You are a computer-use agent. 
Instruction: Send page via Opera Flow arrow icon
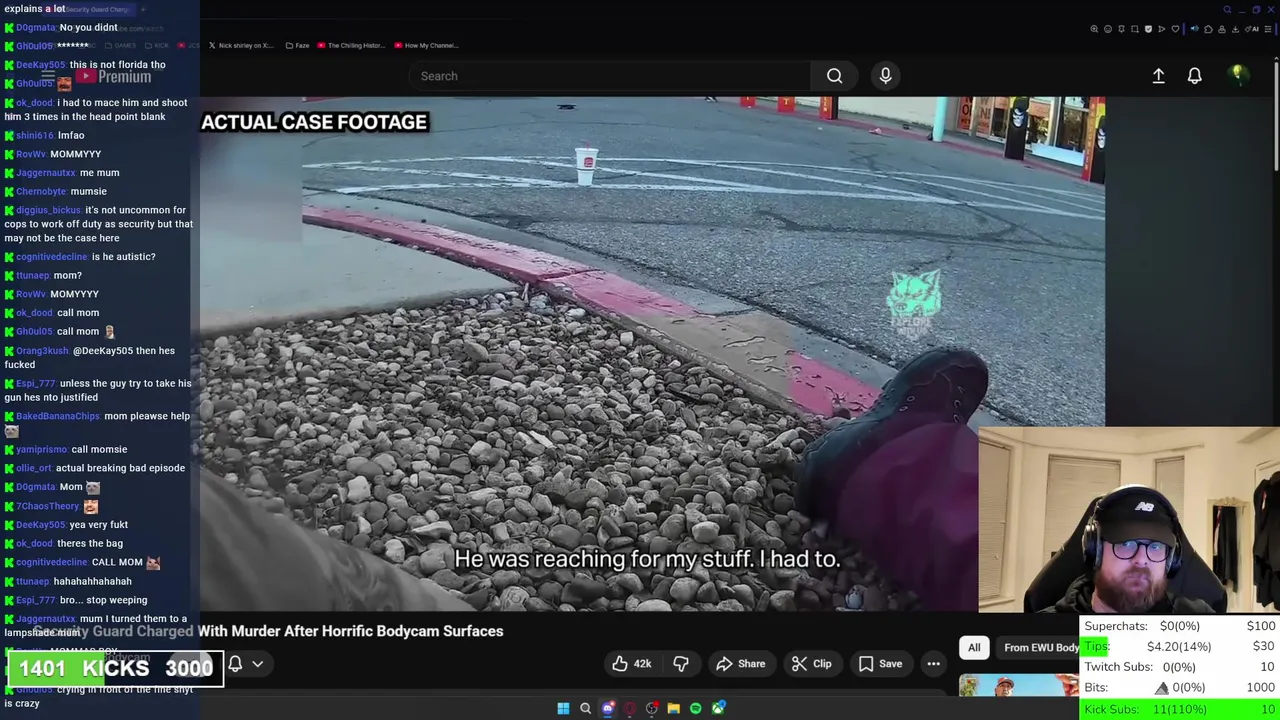1161,29
